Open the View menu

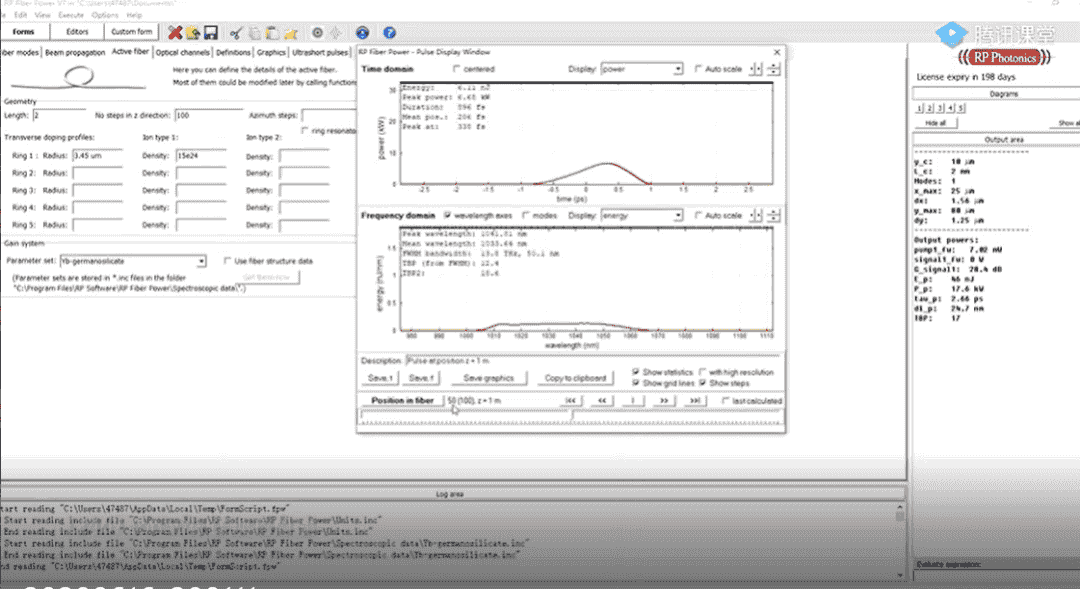coord(43,14)
